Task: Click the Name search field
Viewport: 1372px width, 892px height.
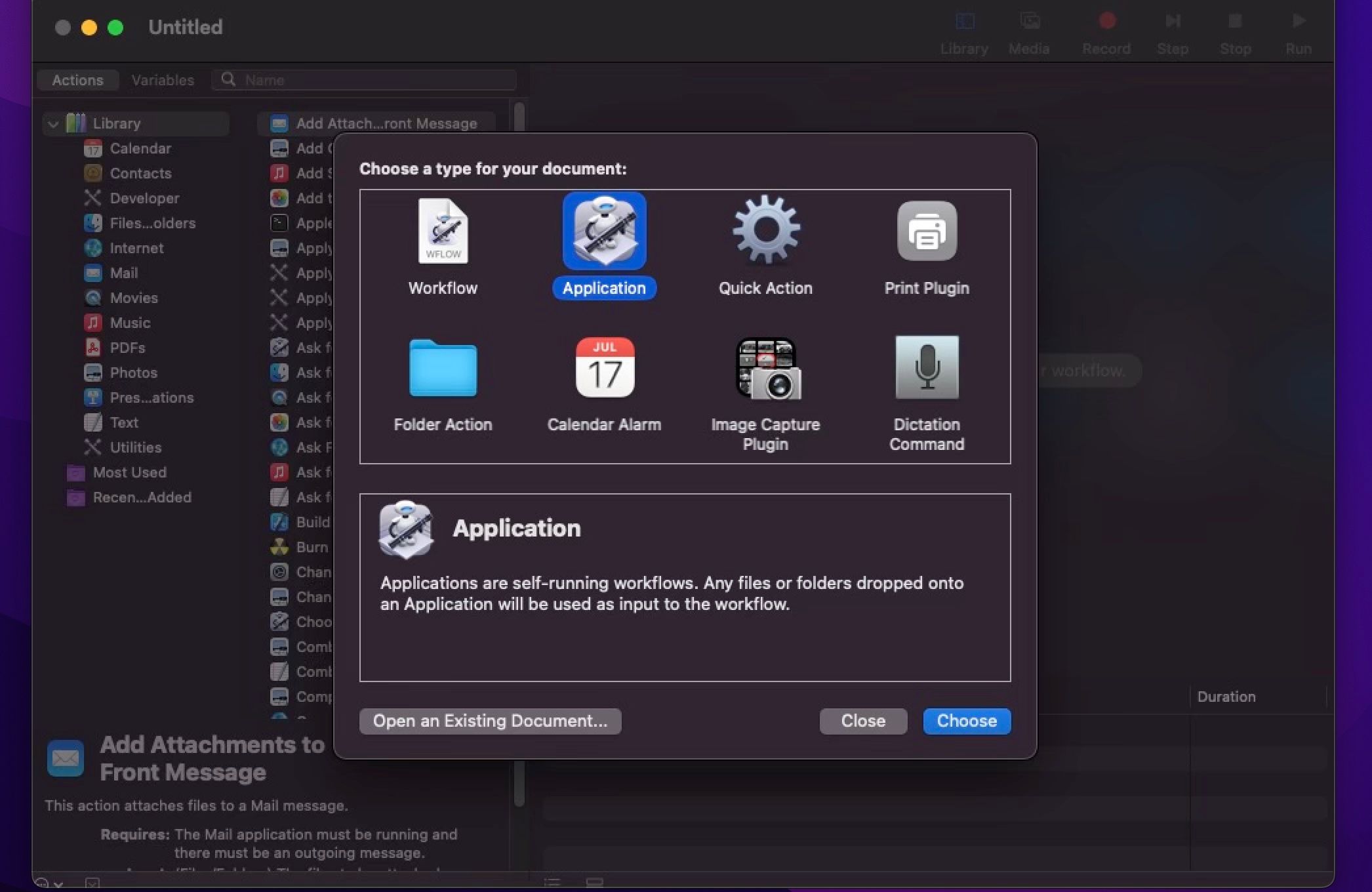Action: point(364,79)
